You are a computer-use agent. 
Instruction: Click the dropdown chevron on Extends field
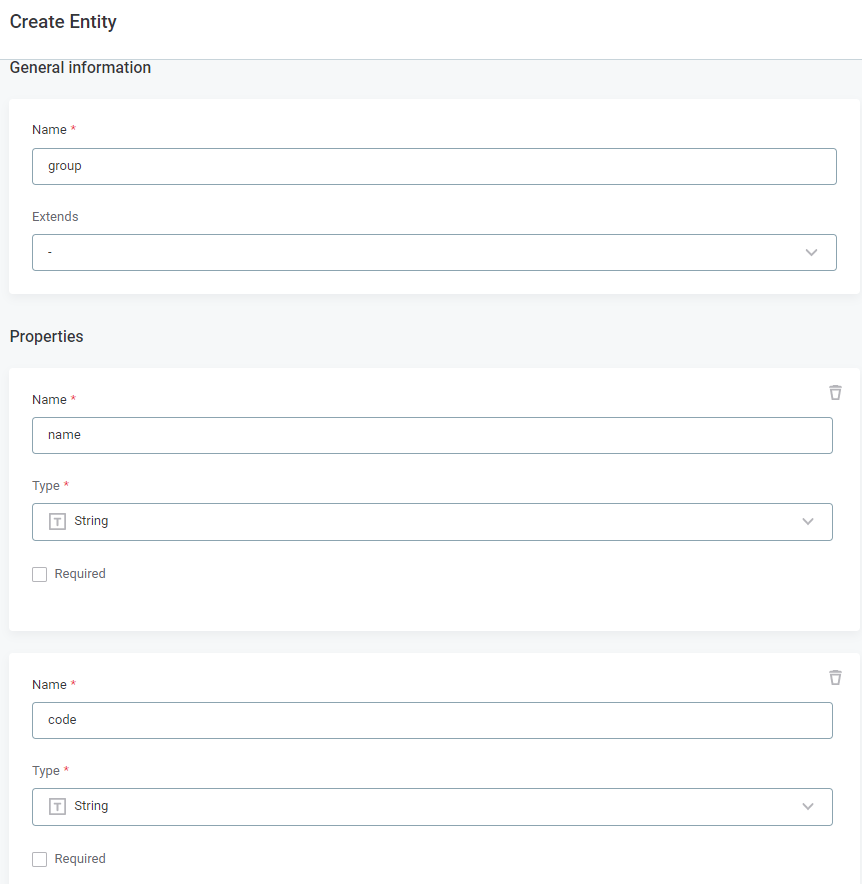click(811, 252)
